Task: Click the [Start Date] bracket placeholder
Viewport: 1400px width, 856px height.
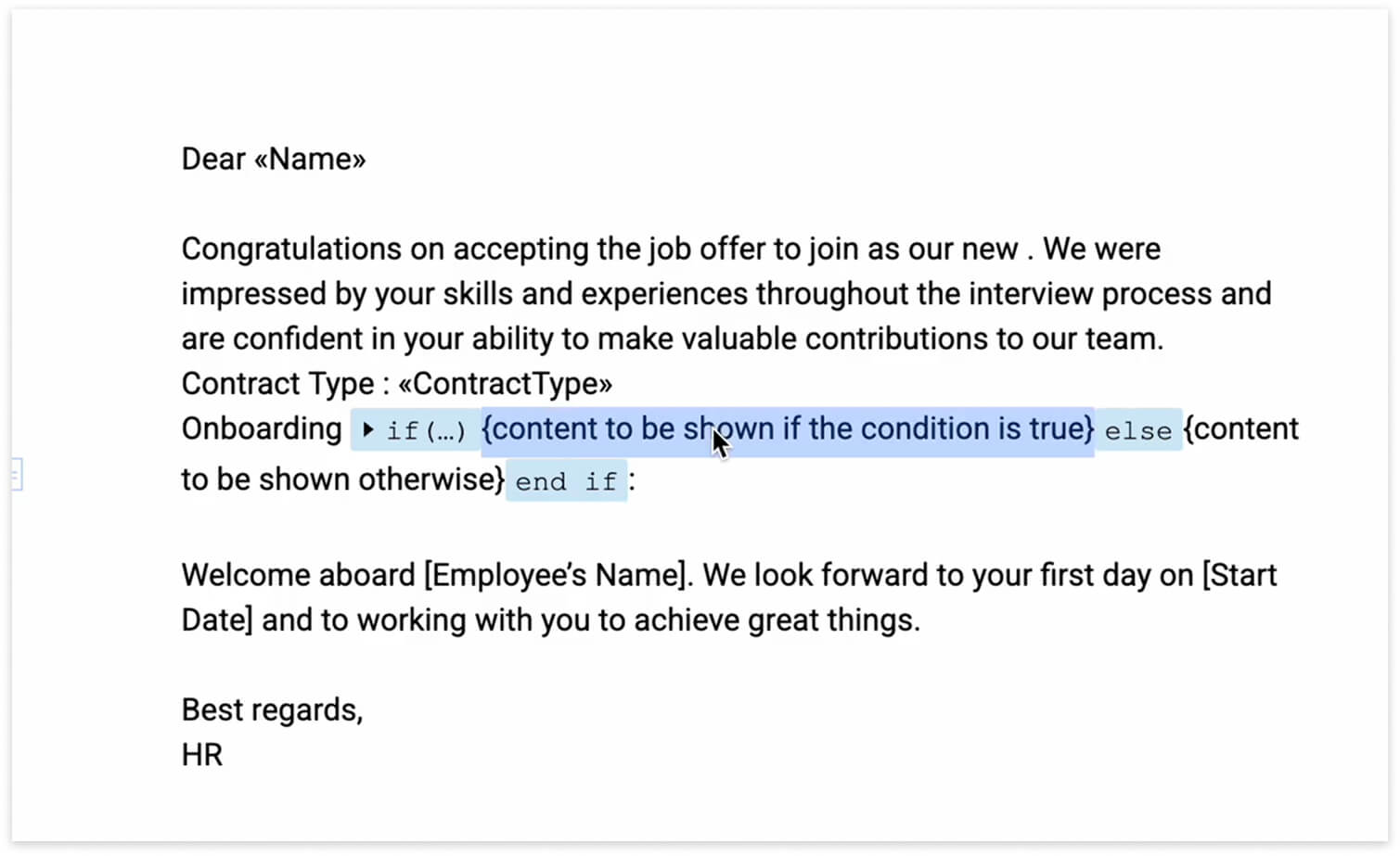Action: click(x=1239, y=575)
